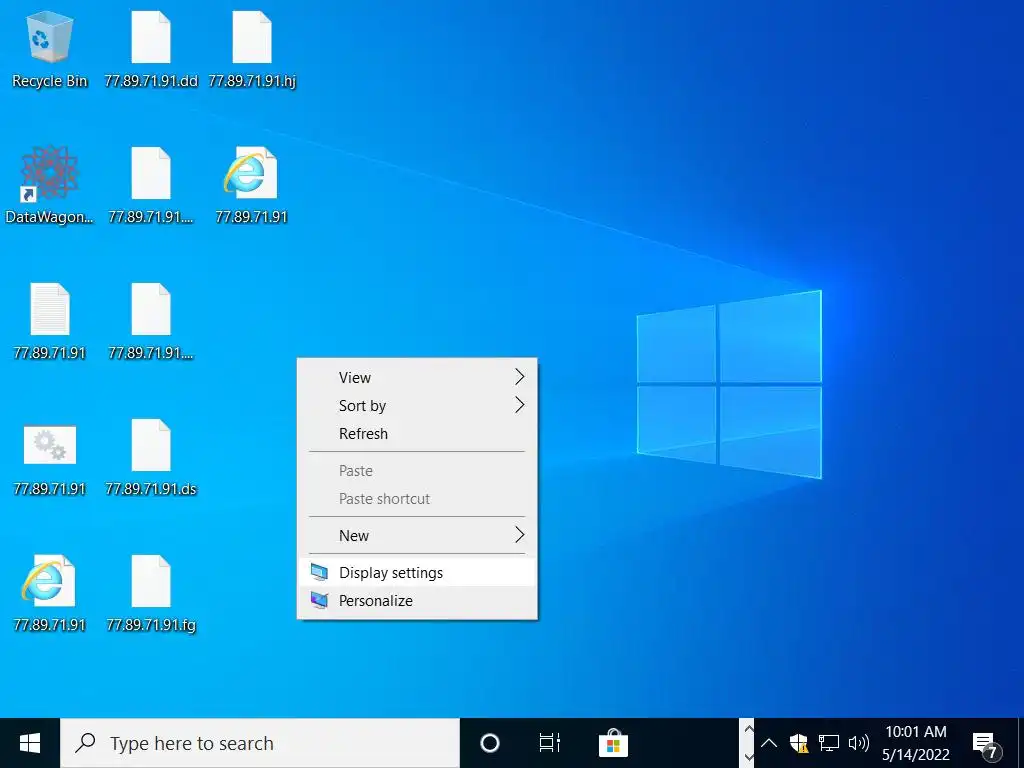The image size is (1024, 768).
Task: Open the volume speaker tray icon
Action: click(858, 743)
